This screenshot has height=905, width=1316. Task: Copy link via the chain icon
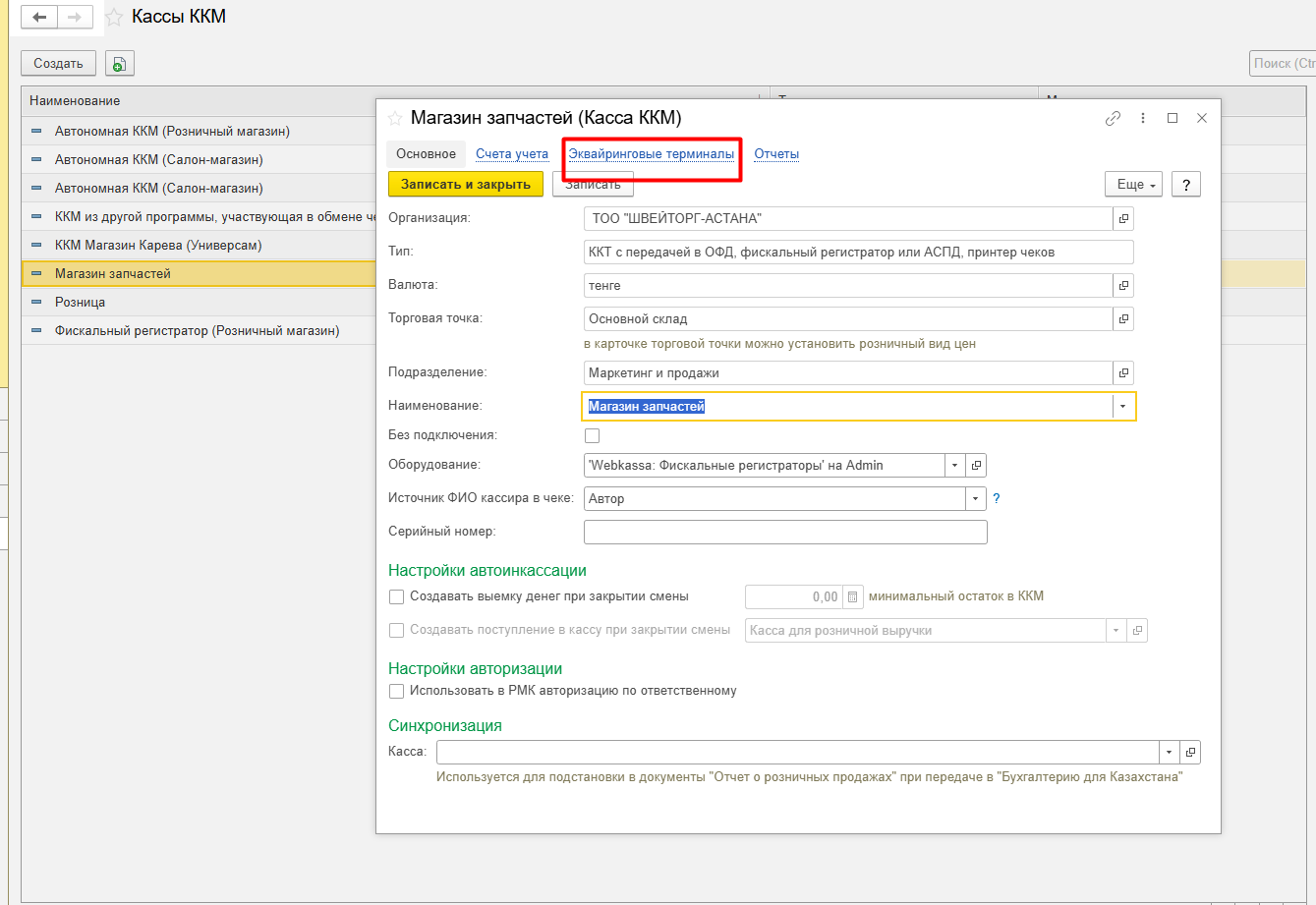point(1113,118)
